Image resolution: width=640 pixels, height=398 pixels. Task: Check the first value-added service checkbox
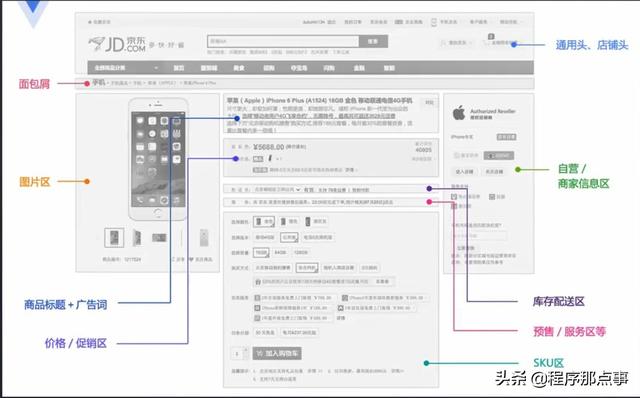point(257,298)
